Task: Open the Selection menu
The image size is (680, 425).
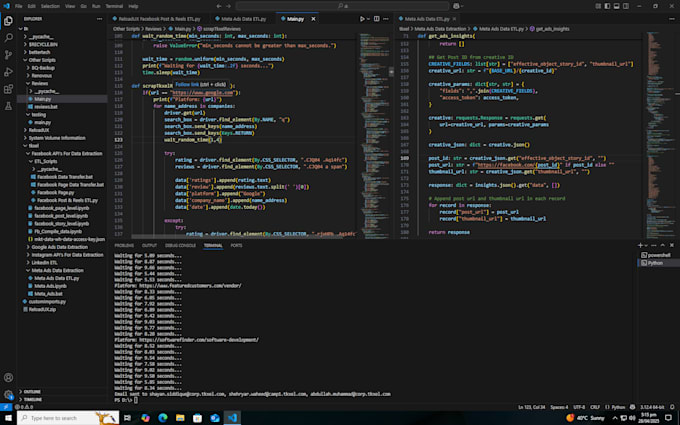Action: (50, 6)
